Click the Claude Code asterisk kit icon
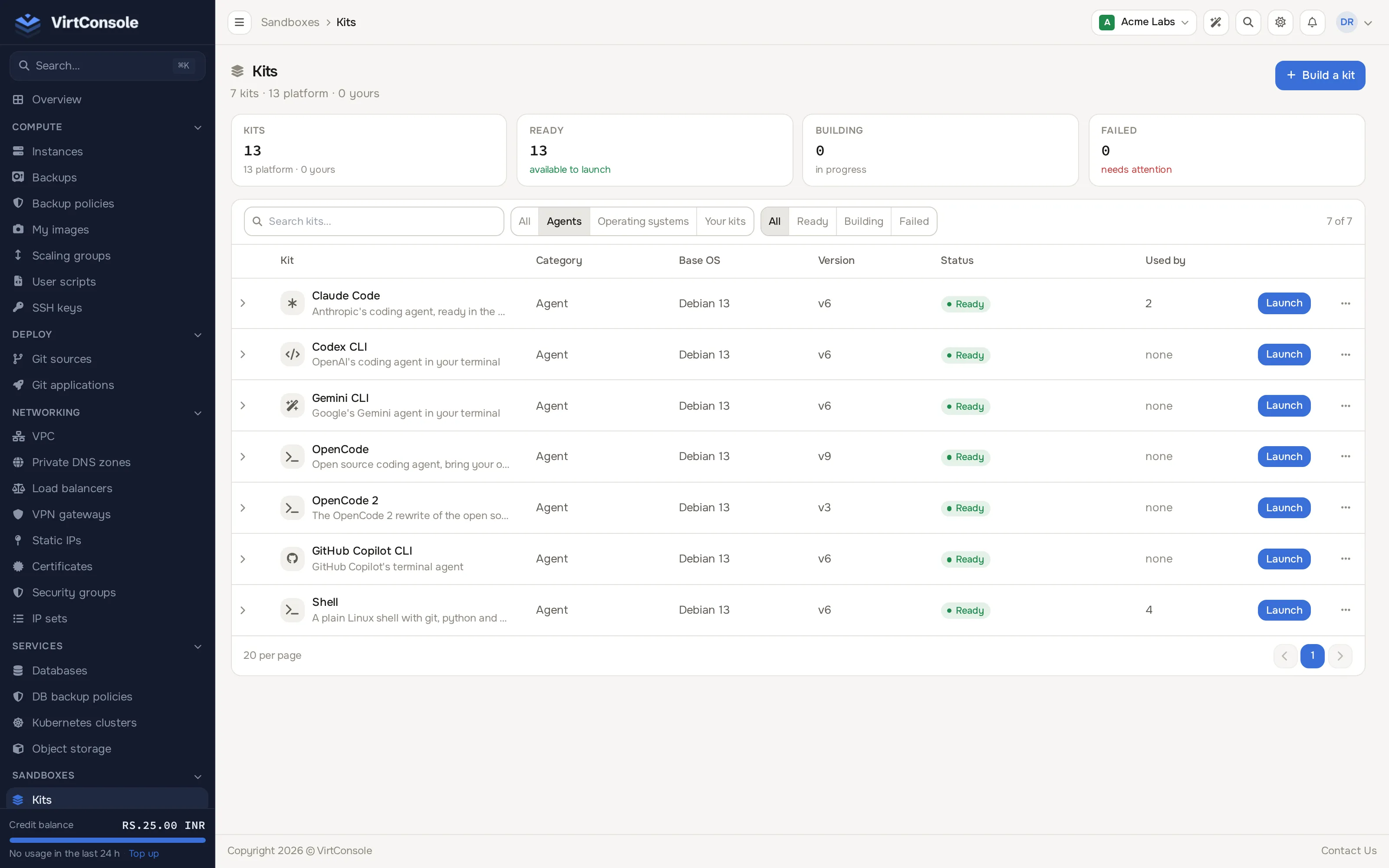The image size is (1389, 868). tap(292, 303)
